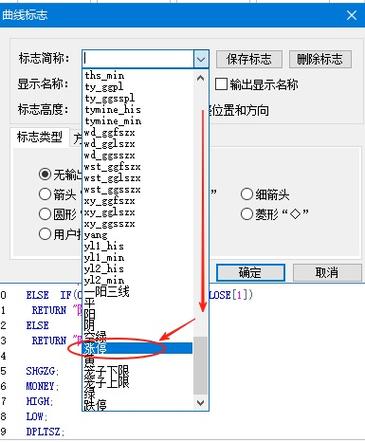Click the dropdown list scrollbar thumb

200,365
